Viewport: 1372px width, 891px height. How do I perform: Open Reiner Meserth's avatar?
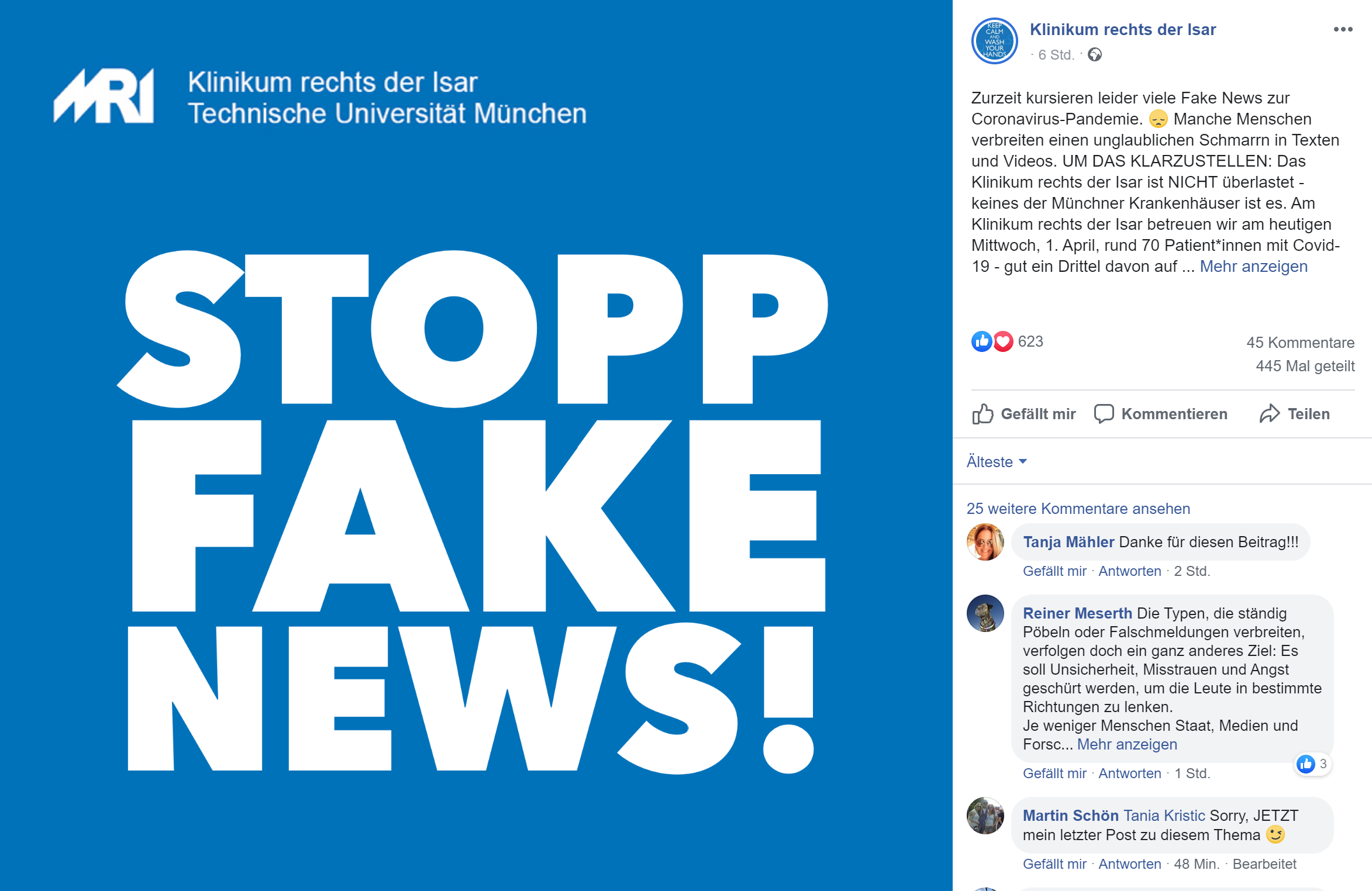(x=985, y=613)
